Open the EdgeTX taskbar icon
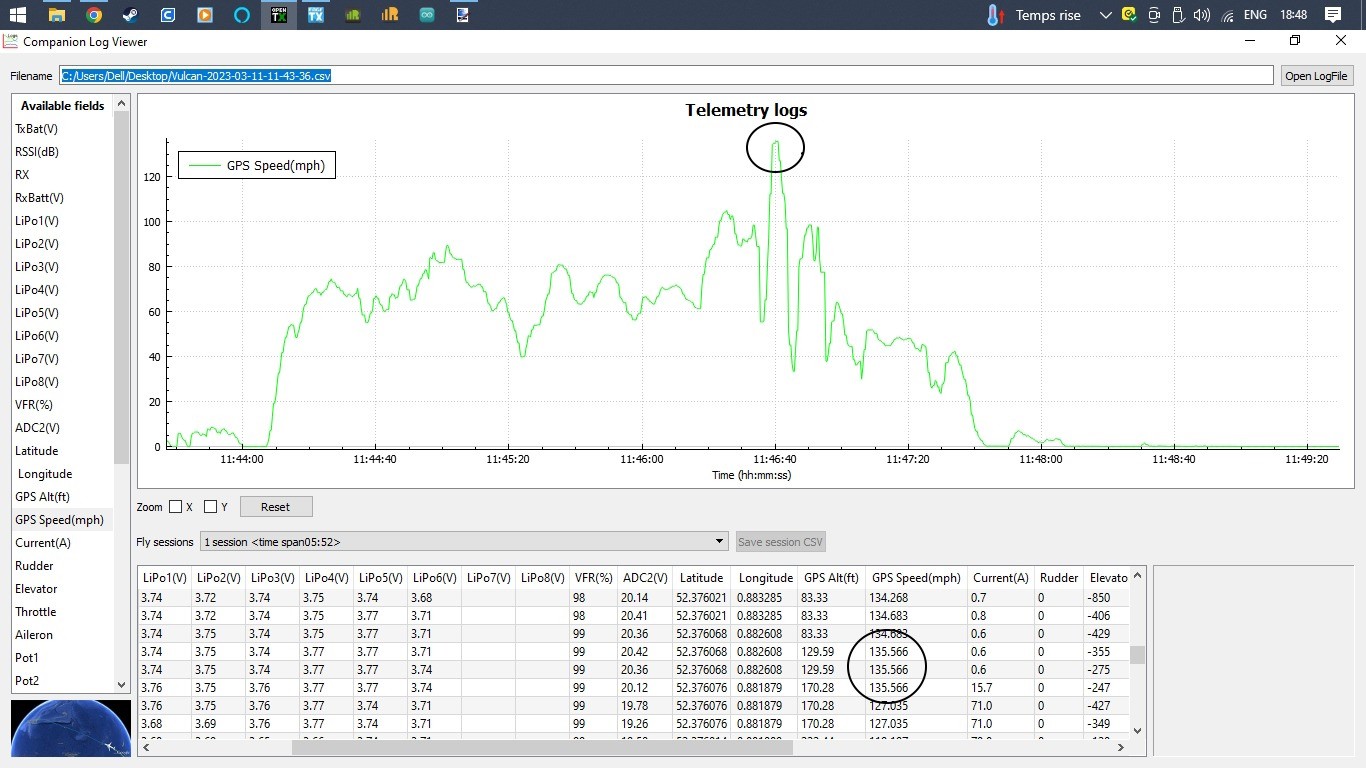This screenshot has width=1366, height=768. (316, 14)
